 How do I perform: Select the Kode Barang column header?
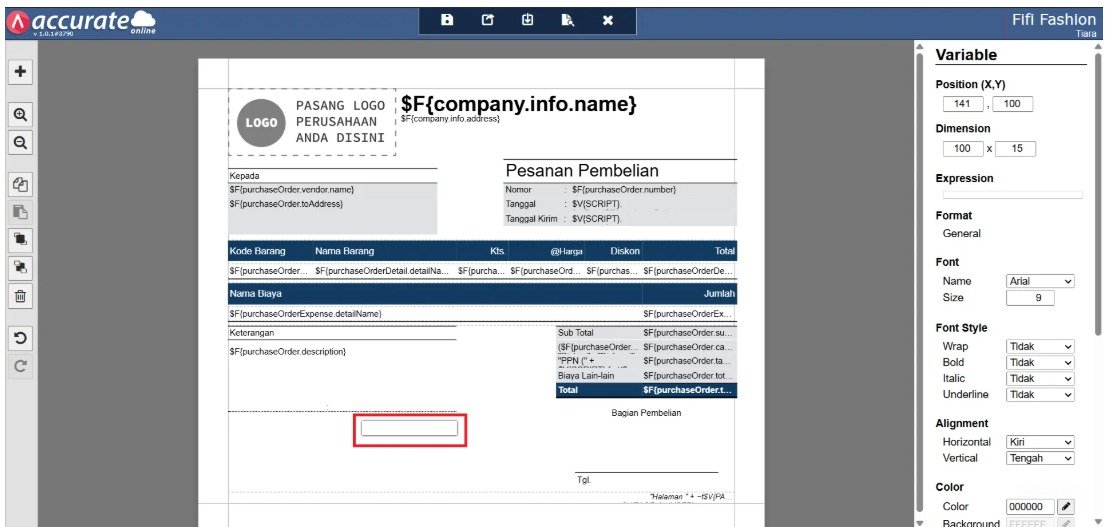click(x=258, y=251)
